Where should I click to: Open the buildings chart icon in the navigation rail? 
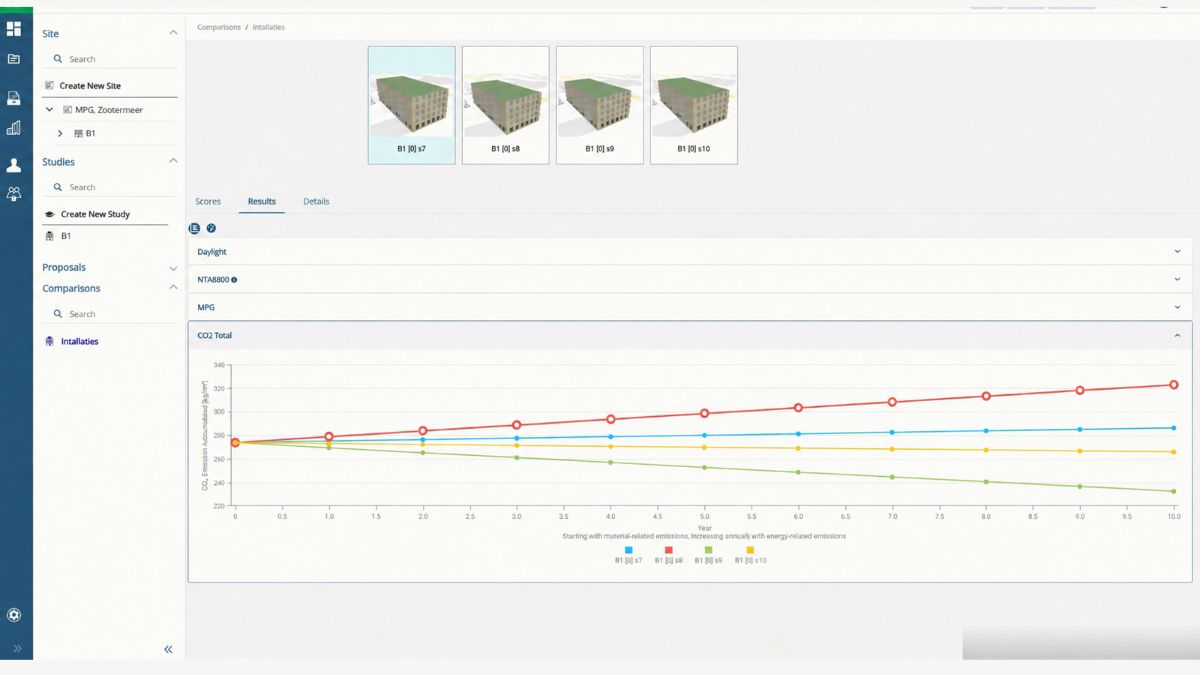point(14,128)
